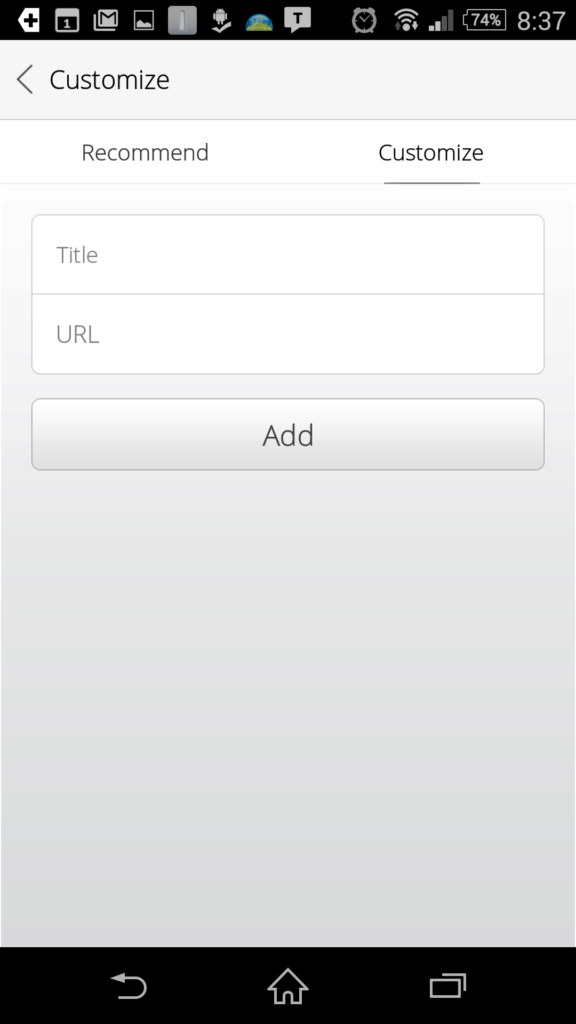The height and width of the screenshot is (1024, 576).
Task: Focus the URL input field
Action: click(x=288, y=334)
